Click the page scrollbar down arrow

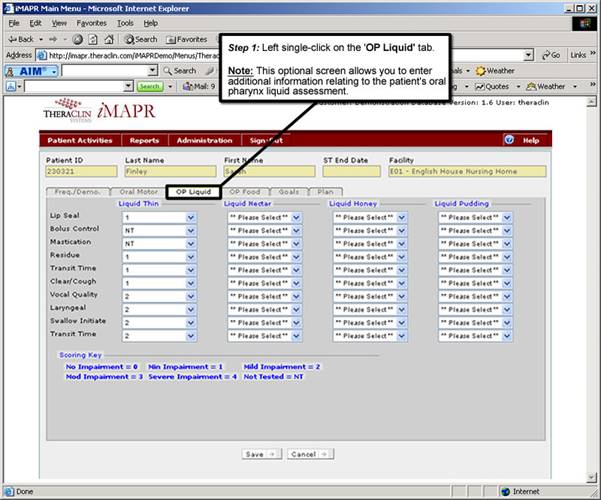[591, 477]
